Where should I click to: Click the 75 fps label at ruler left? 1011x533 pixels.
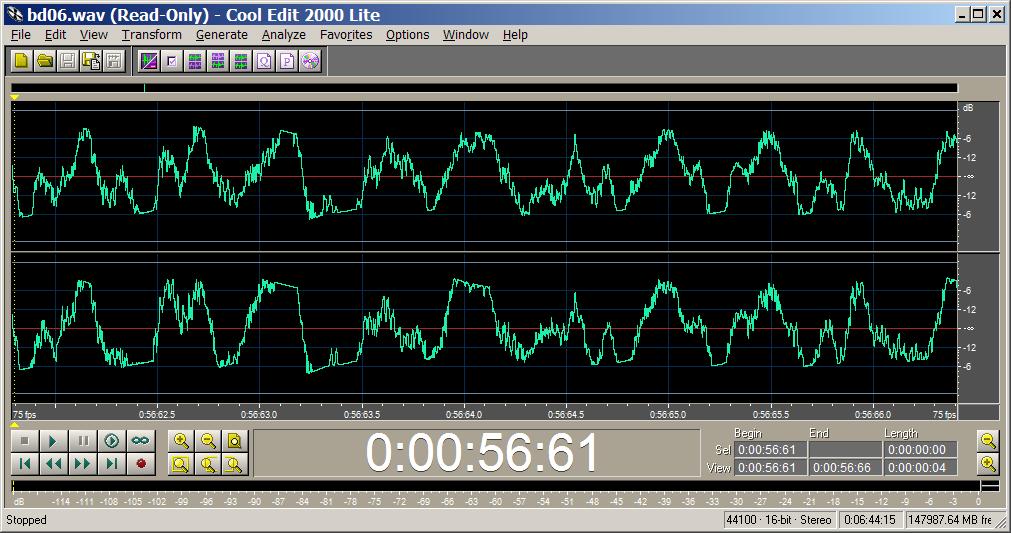pos(25,414)
